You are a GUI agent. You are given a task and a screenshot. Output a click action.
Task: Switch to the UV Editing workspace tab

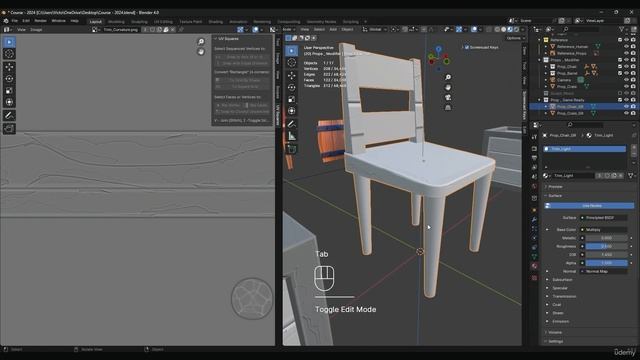point(163,22)
